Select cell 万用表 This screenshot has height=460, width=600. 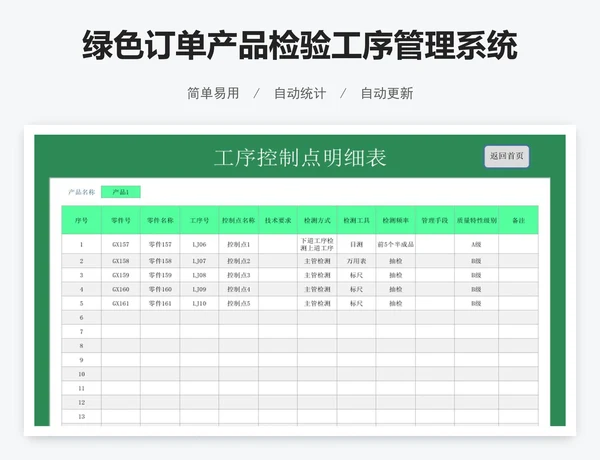pyautogui.click(x=356, y=261)
